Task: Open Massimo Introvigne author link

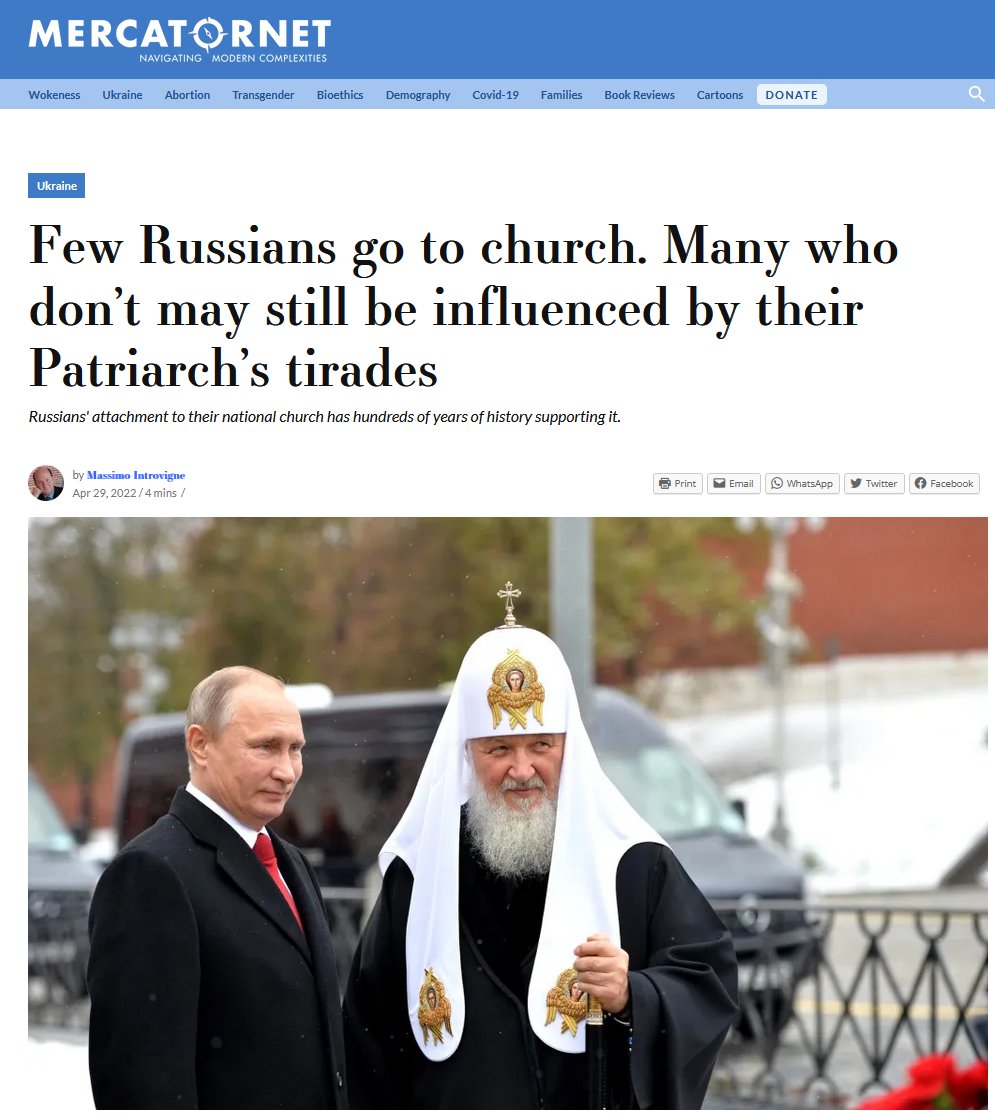Action: coord(136,475)
